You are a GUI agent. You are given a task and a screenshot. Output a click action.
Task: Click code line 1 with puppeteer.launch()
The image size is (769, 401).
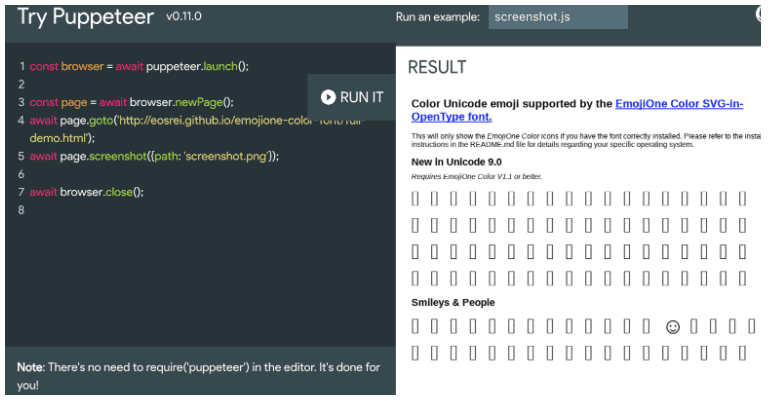coord(139,66)
